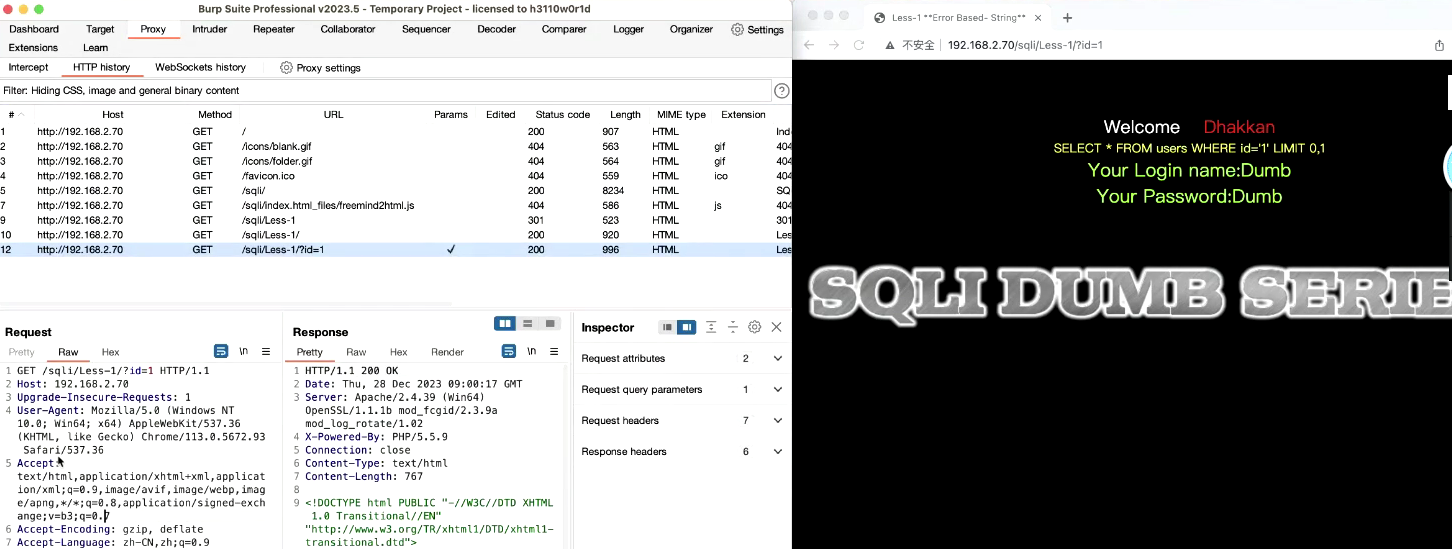
Task: Click the browser address bar URL
Action: 1025,45
